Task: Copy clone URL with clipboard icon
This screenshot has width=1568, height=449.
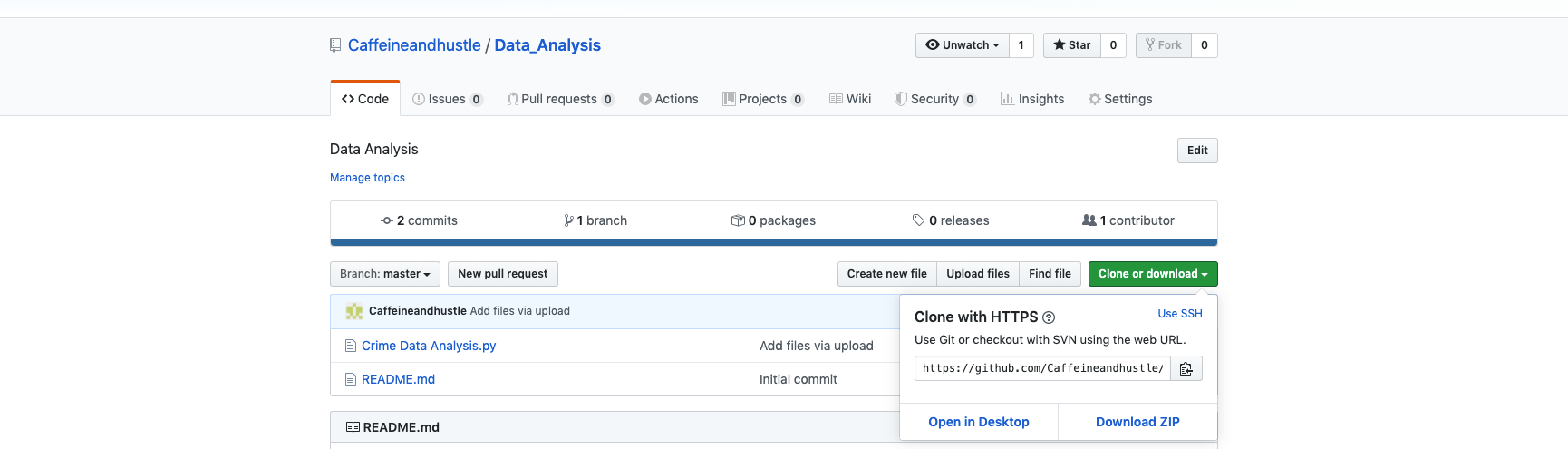Action: pos(1186,368)
